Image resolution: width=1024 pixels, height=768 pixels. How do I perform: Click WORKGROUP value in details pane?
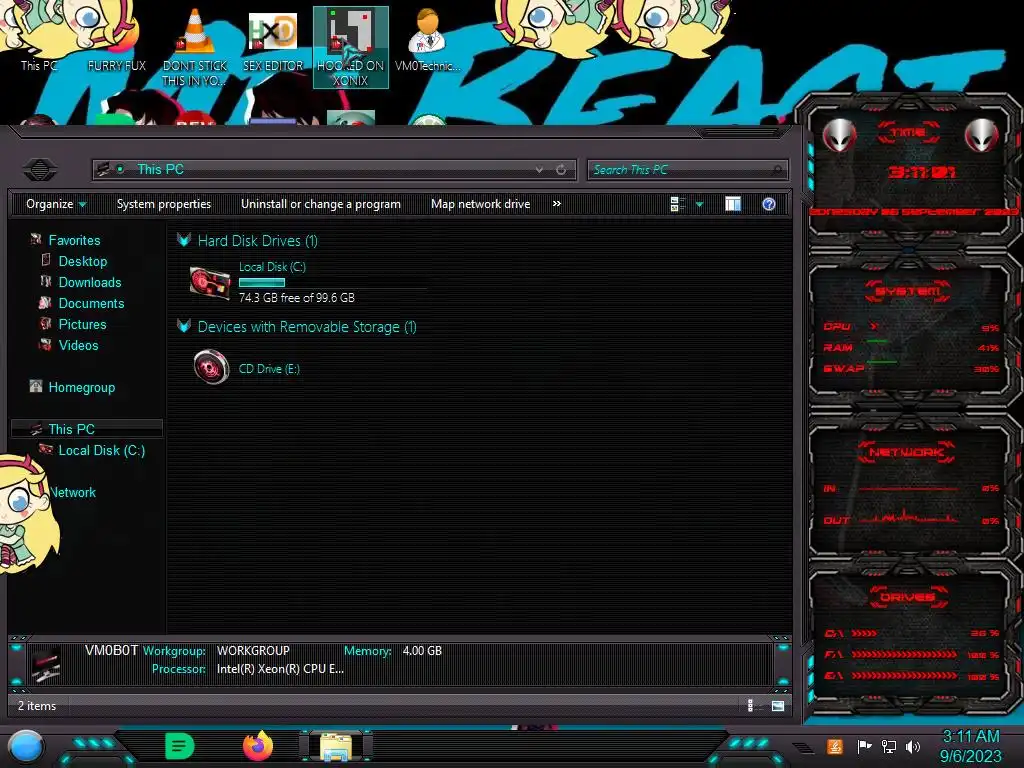pos(253,650)
